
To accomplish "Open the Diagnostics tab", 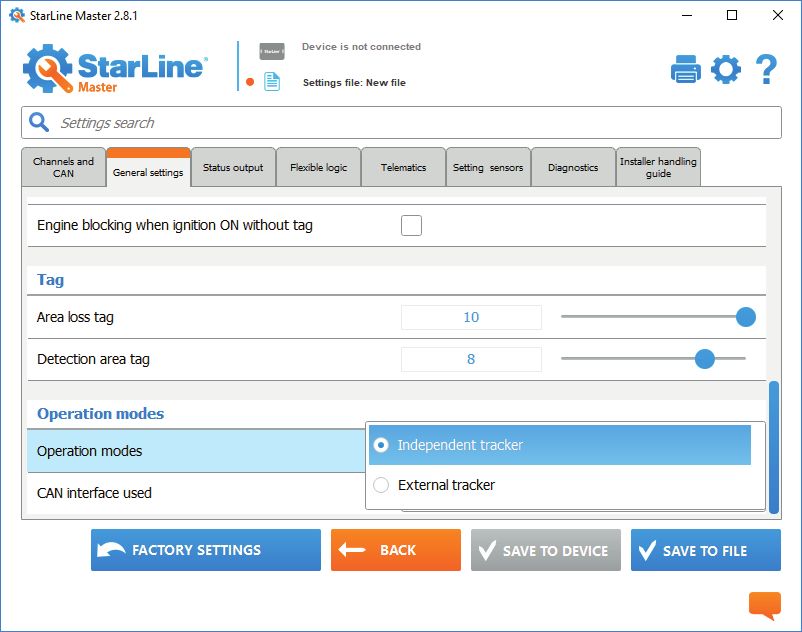I will [573, 167].
